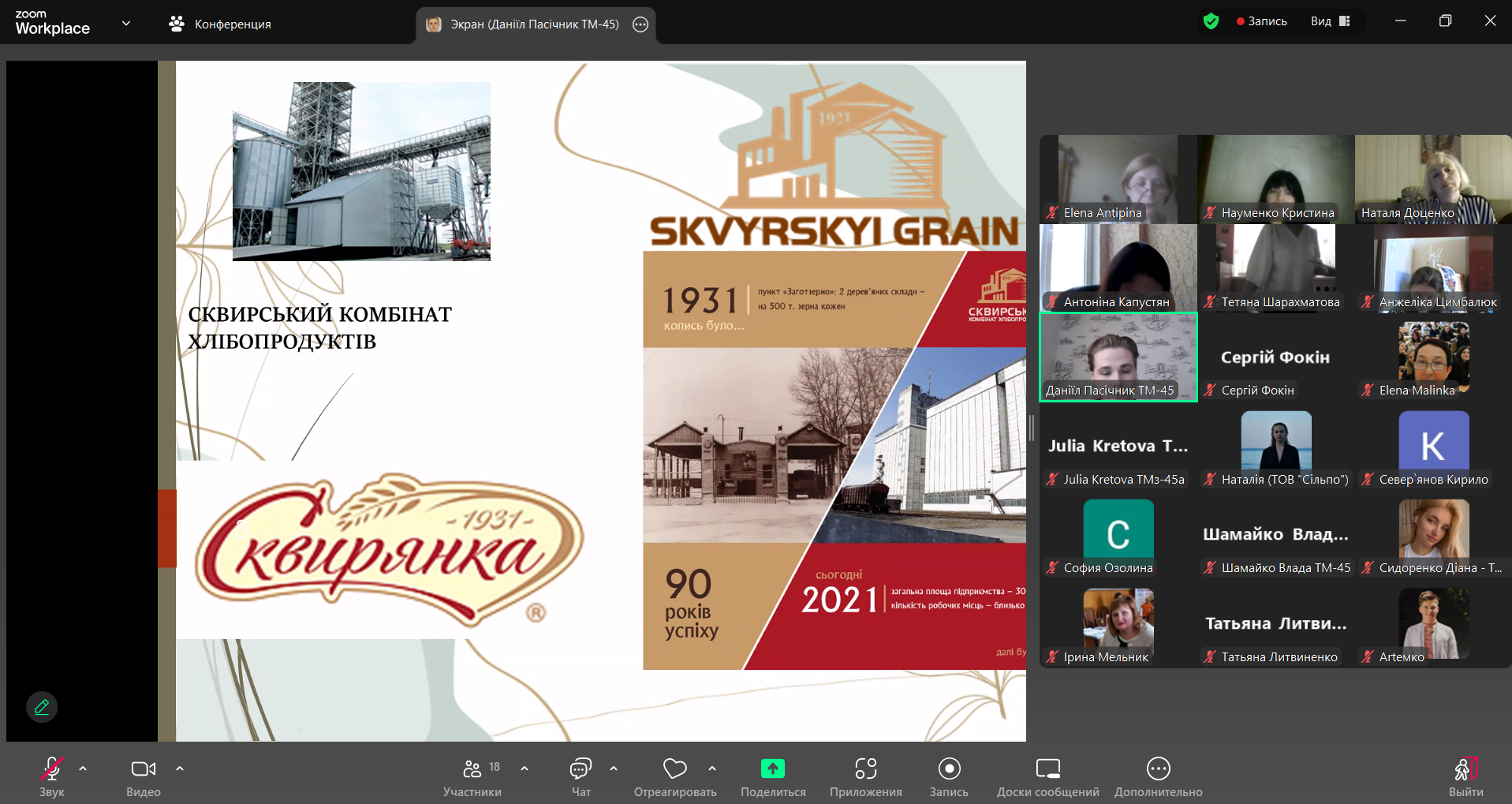Switch to the Конференция tab

pyautogui.click(x=220, y=24)
